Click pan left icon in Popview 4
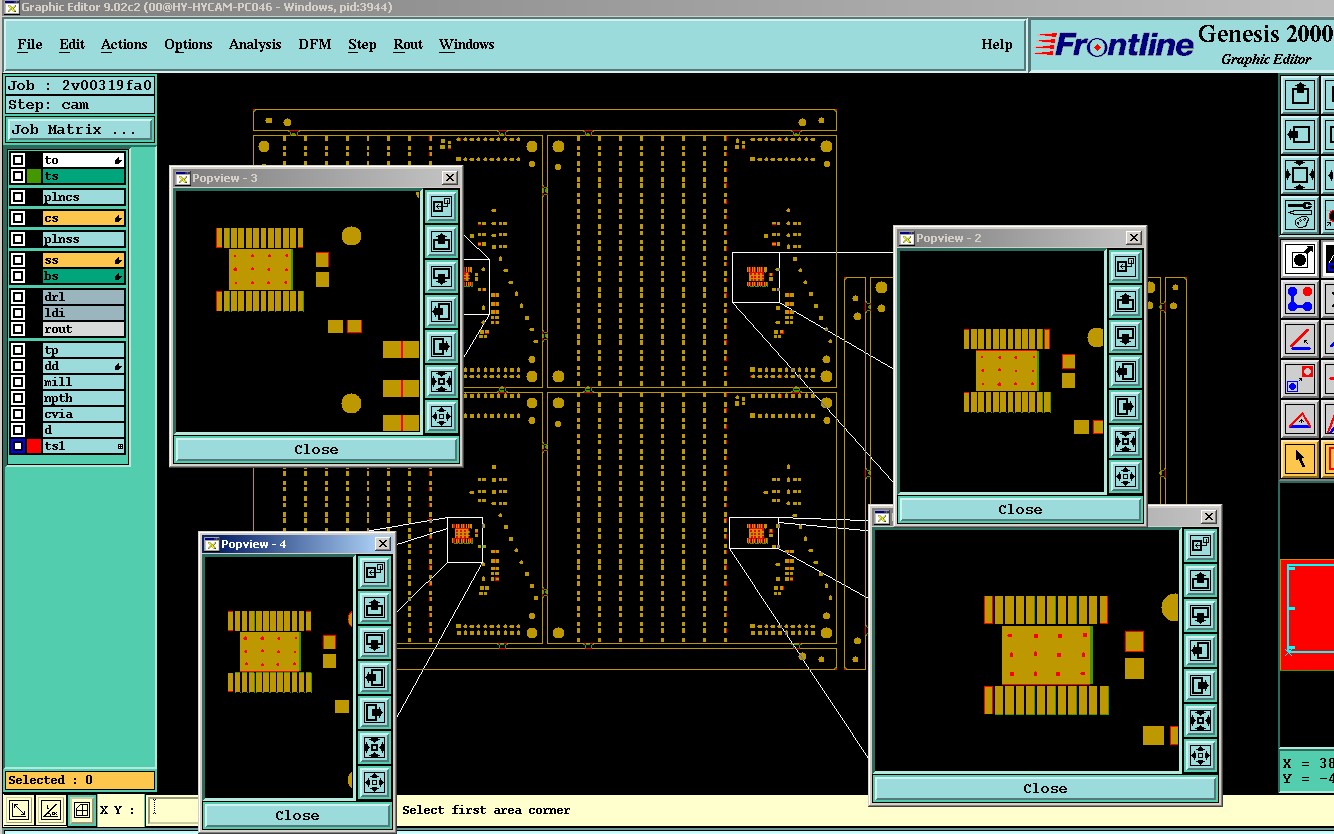 (x=374, y=677)
